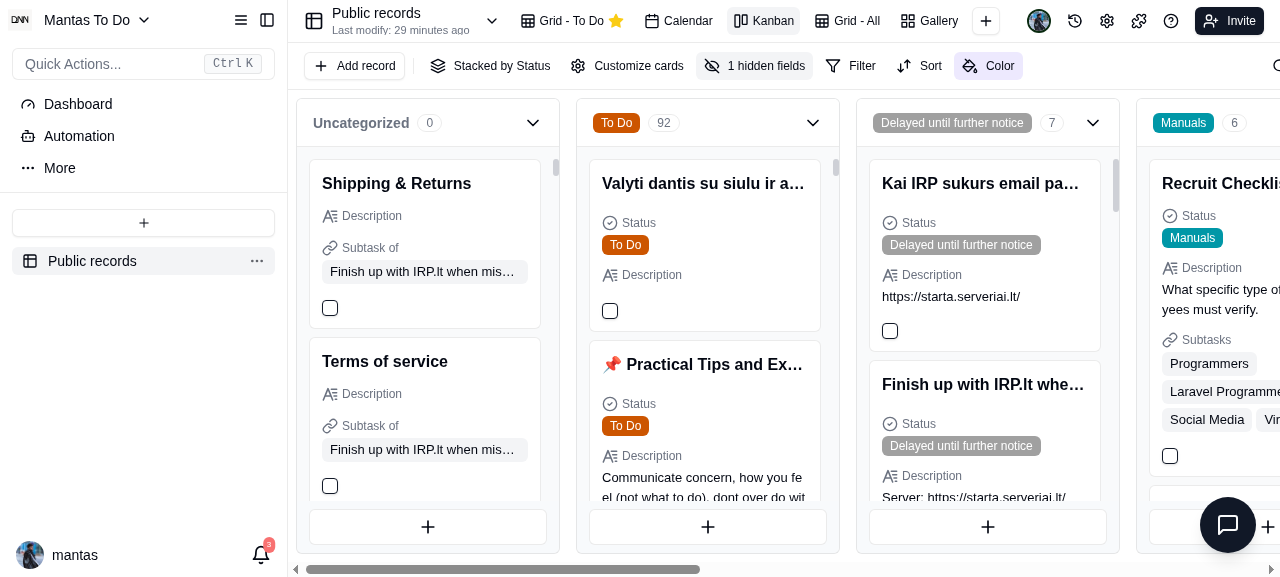Tick checkbox on Valyti dantis card

pyautogui.click(x=610, y=311)
